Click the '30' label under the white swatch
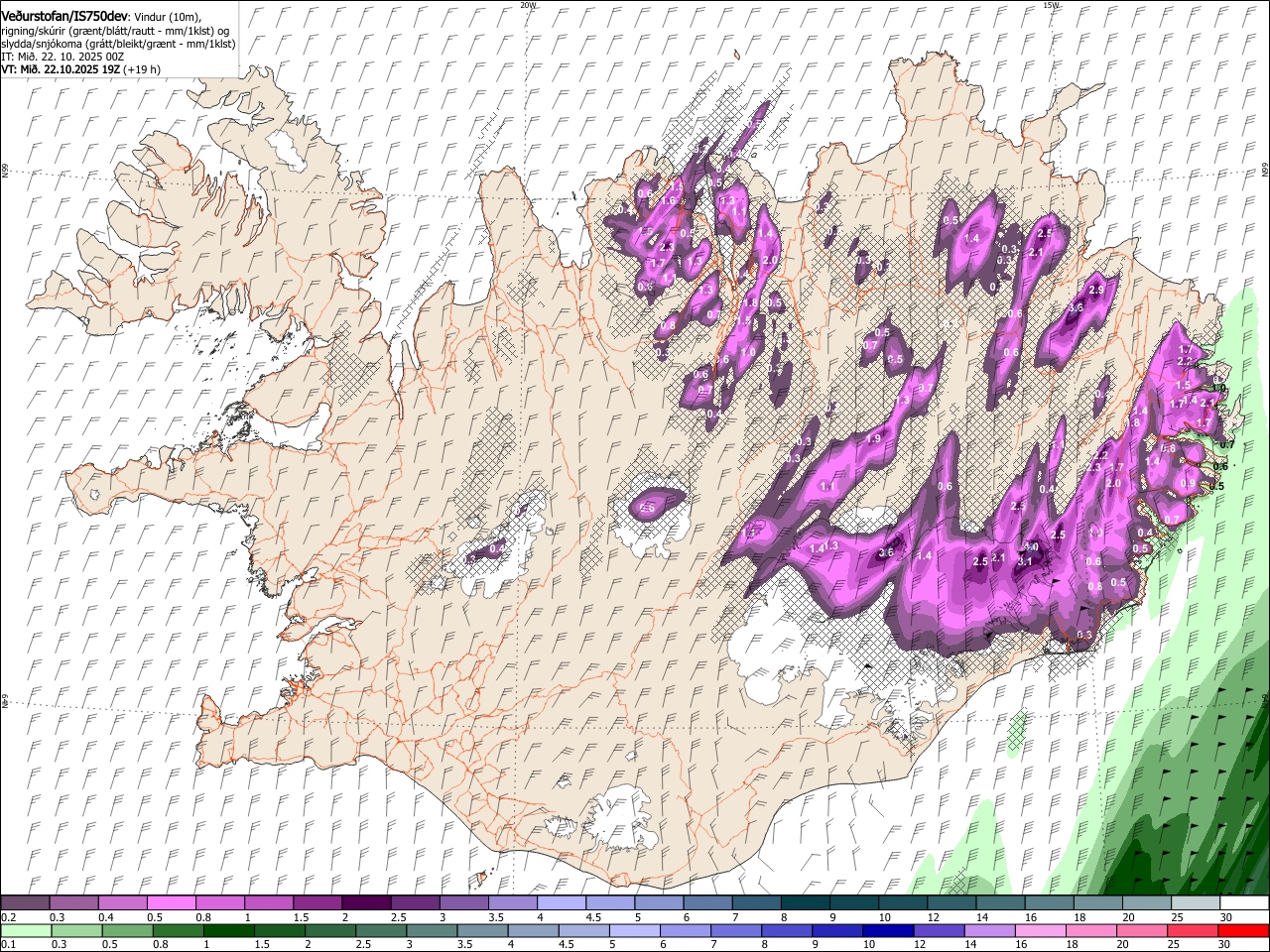The height and width of the screenshot is (952, 1270). (x=1226, y=917)
